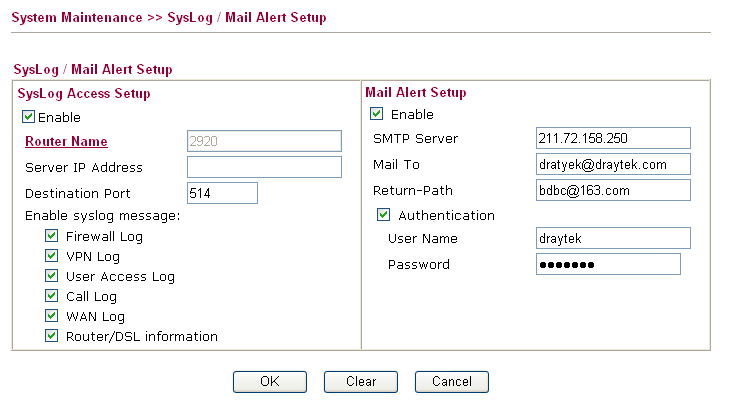Click the Password input field
Screen dimensions: 732x412
(x=608, y=264)
